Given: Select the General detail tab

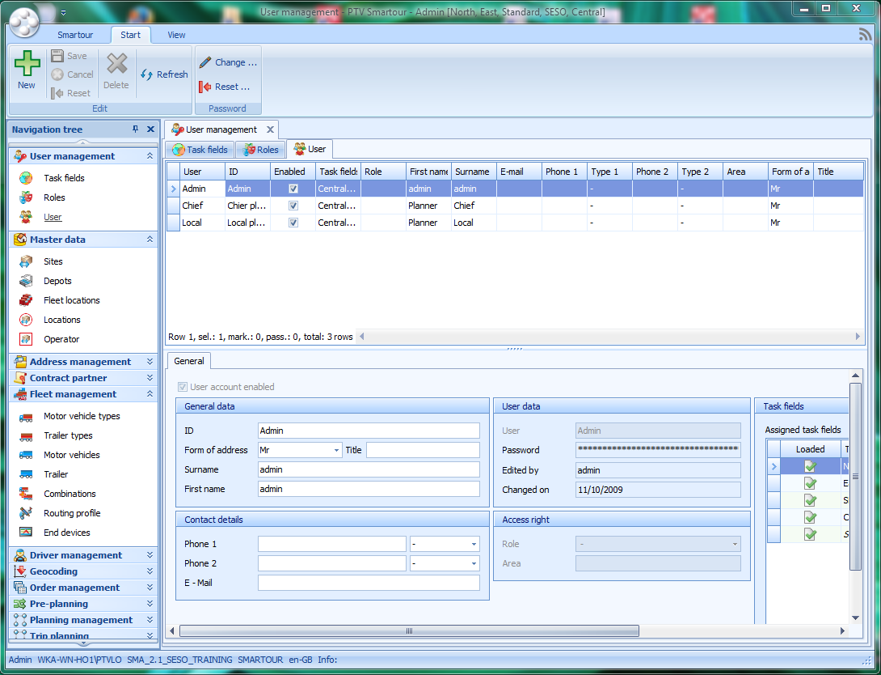Looking at the screenshot, I should point(189,361).
